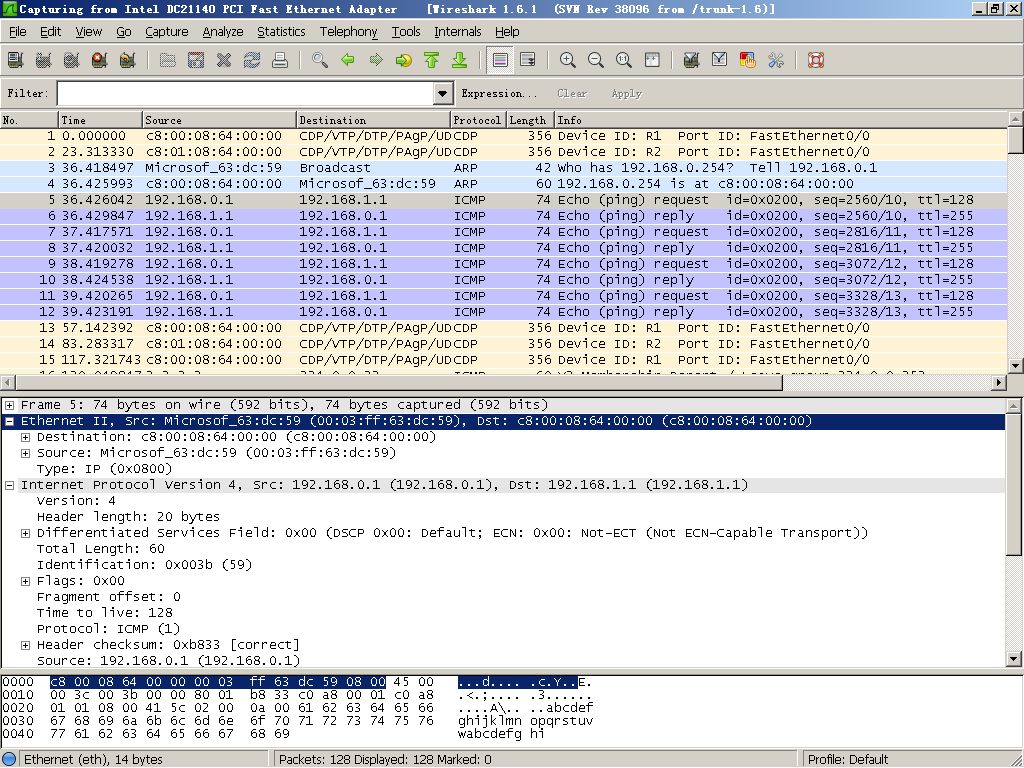Open the Statistics menu
Viewport: 1024px width, 768px height.
coord(281,31)
